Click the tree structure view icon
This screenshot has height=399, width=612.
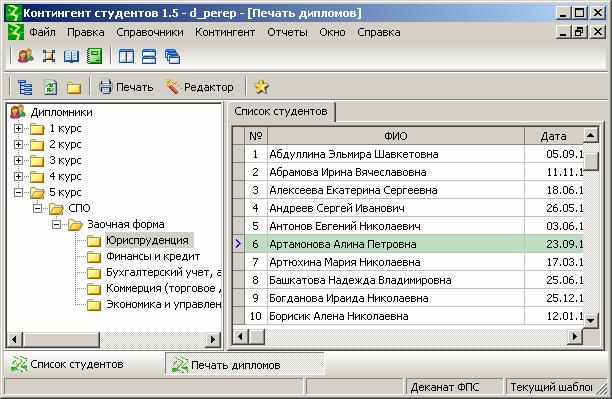tap(25, 87)
